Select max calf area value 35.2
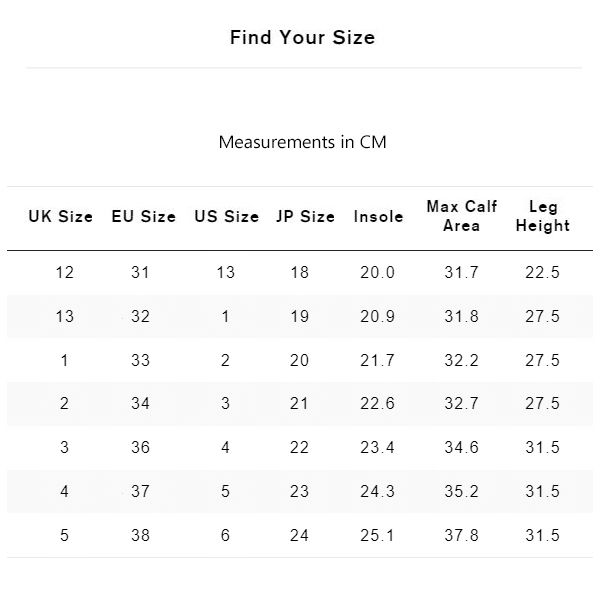 461,492
